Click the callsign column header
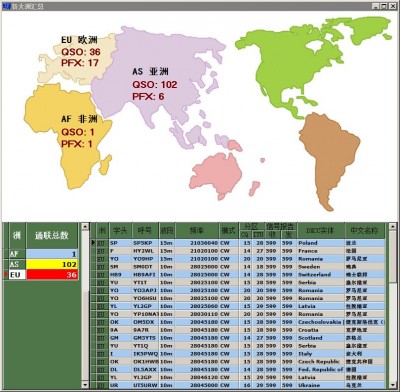Screen dimensions: 400x392 145,230
